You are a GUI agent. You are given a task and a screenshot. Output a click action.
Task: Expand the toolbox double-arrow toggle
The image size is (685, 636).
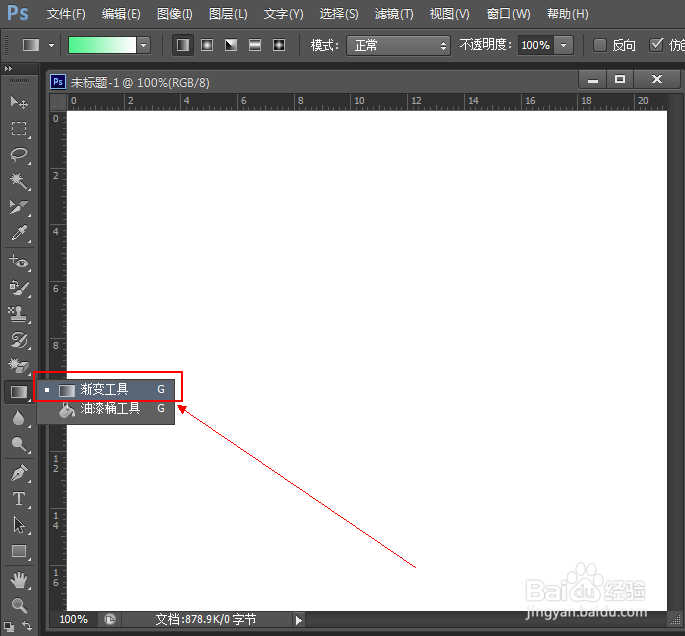coord(8,69)
